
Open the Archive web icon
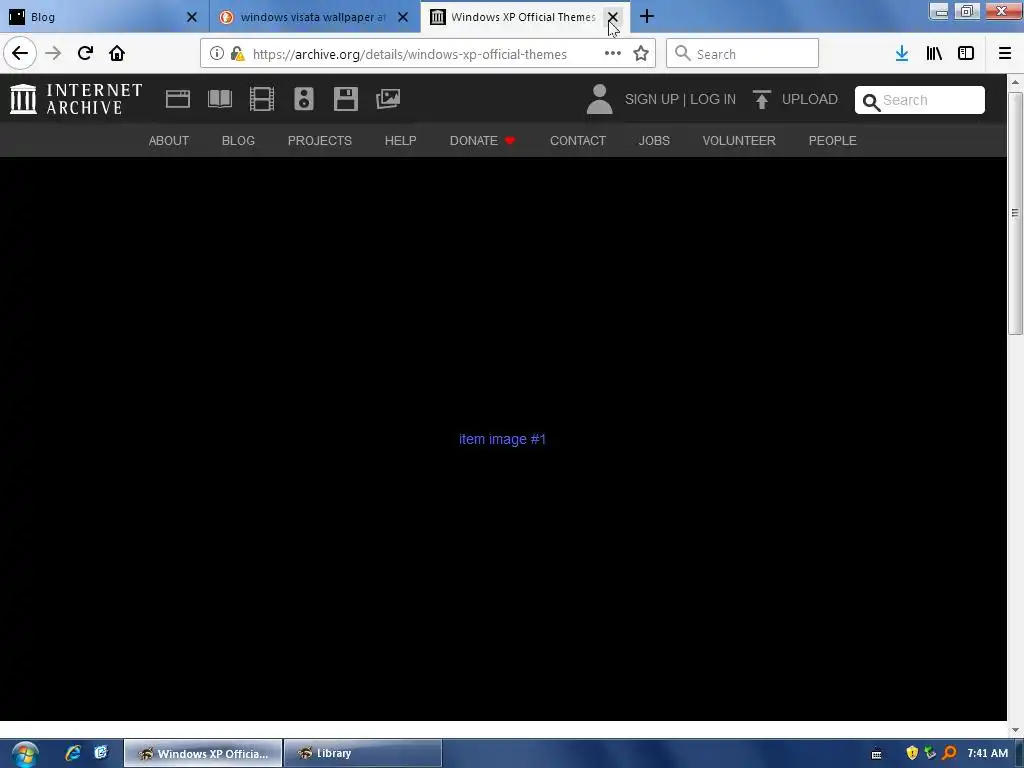178,99
